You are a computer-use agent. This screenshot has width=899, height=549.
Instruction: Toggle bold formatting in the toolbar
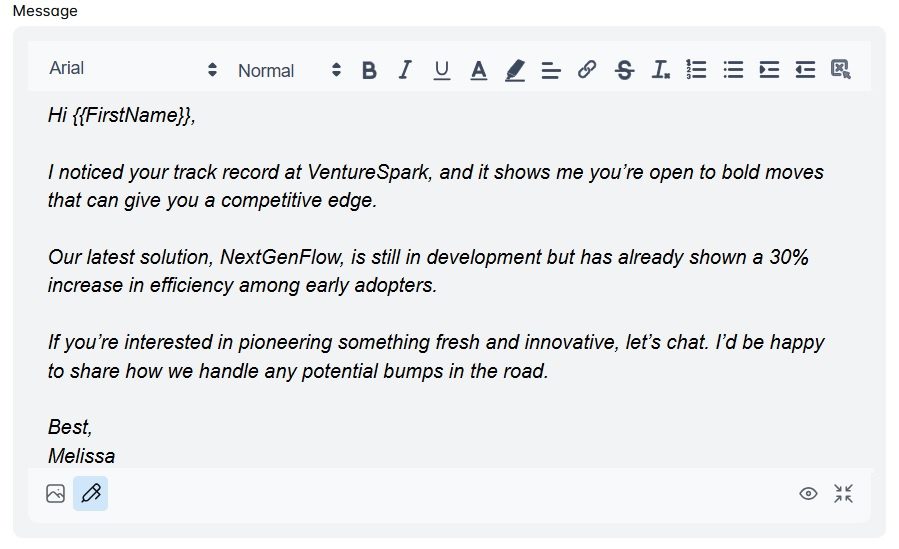(369, 70)
